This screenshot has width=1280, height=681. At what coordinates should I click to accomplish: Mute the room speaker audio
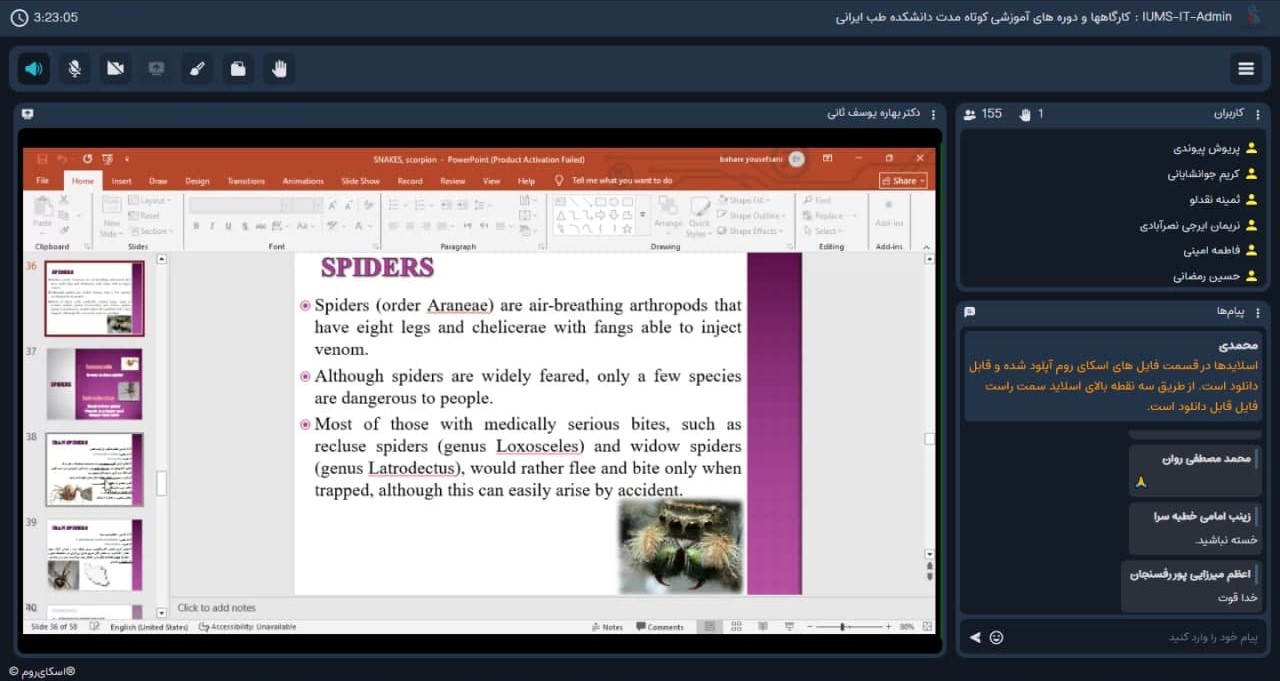(x=34, y=68)
